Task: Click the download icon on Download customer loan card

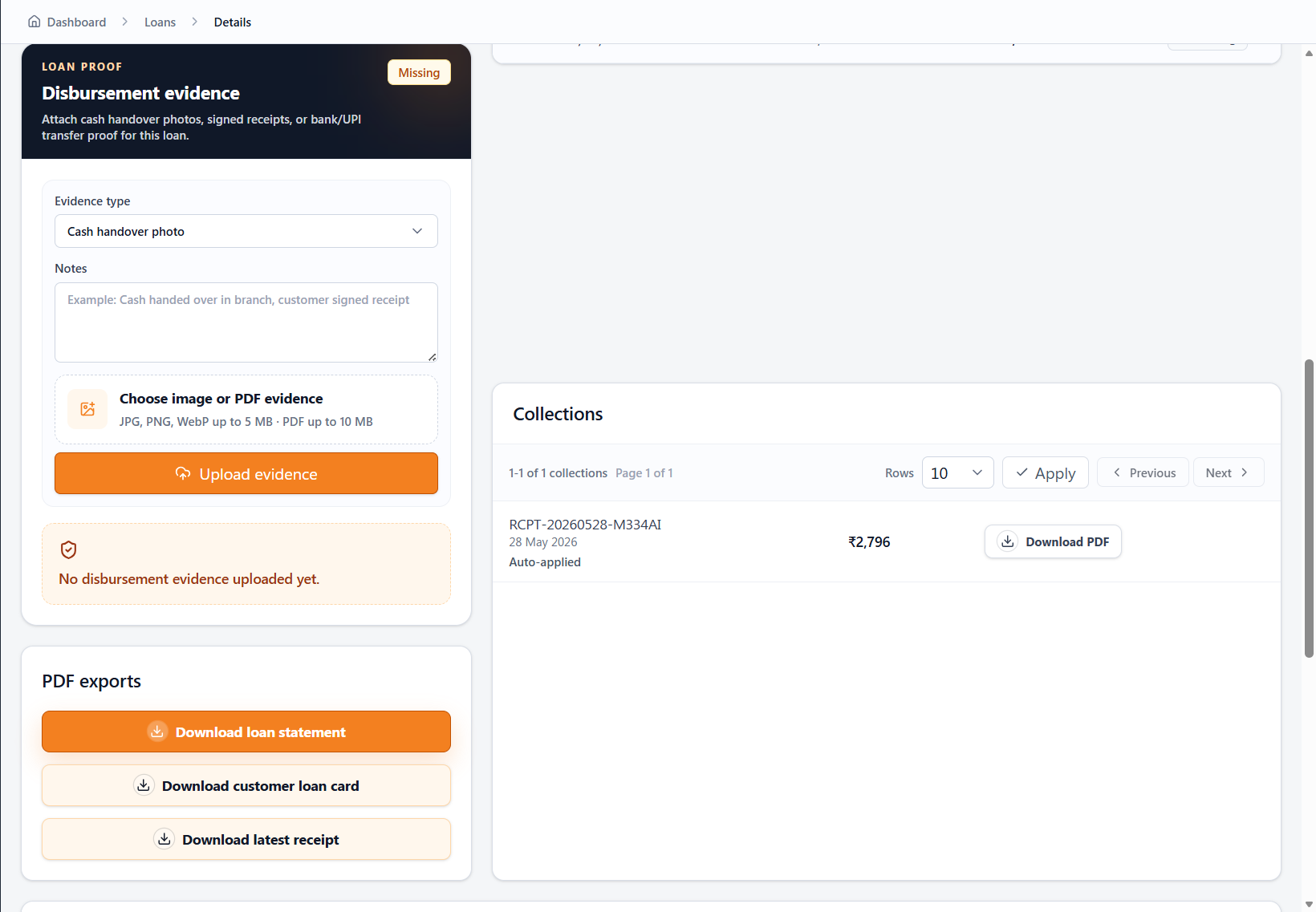Action: pyautogui.click(x=144, y=785)
